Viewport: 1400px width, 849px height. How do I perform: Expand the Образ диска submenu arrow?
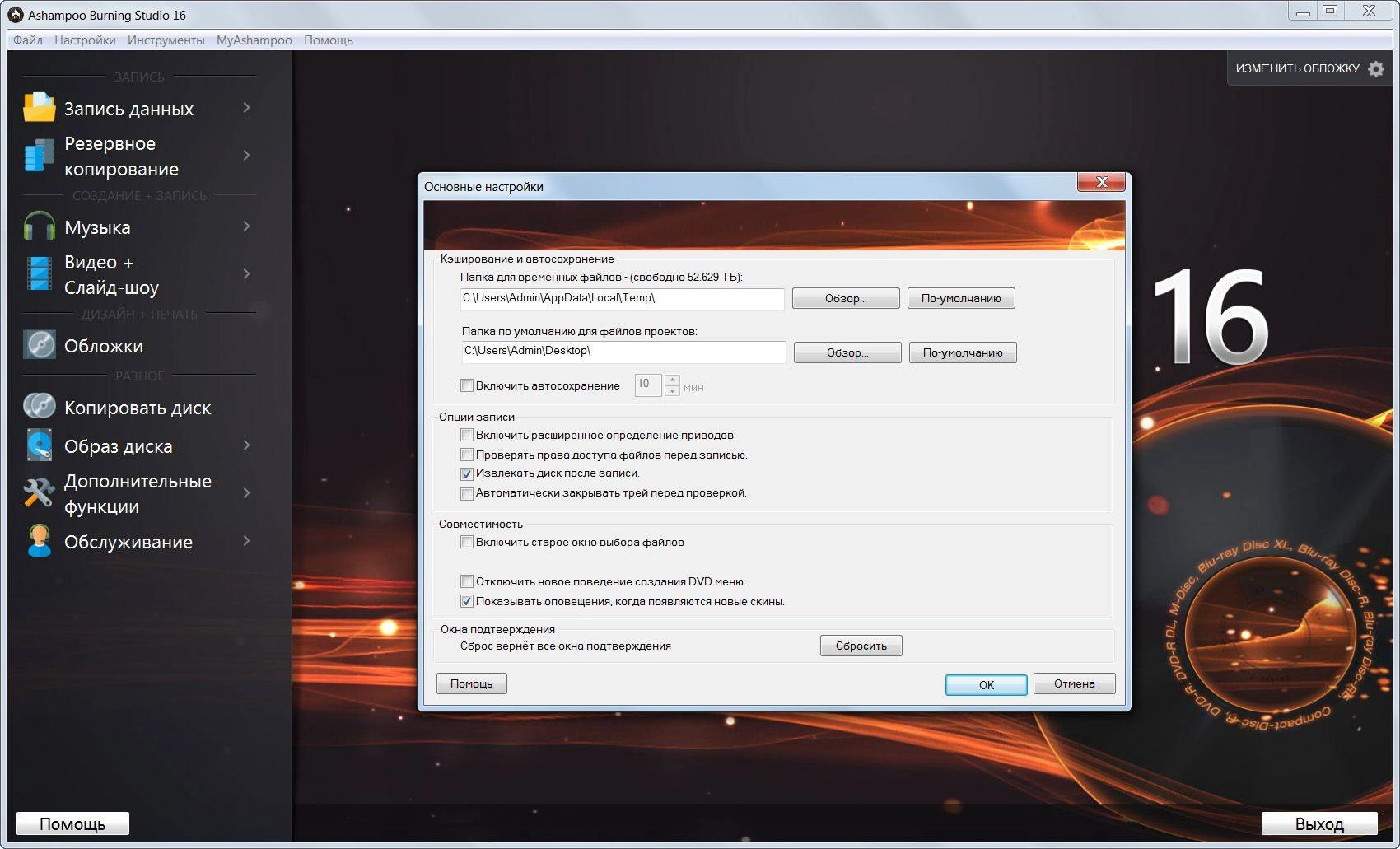coord(246,445)
